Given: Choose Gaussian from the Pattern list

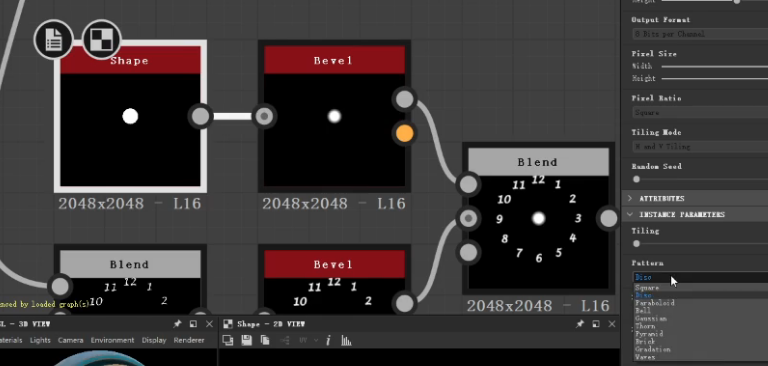Looking at the screenshot, I should 700,318.
